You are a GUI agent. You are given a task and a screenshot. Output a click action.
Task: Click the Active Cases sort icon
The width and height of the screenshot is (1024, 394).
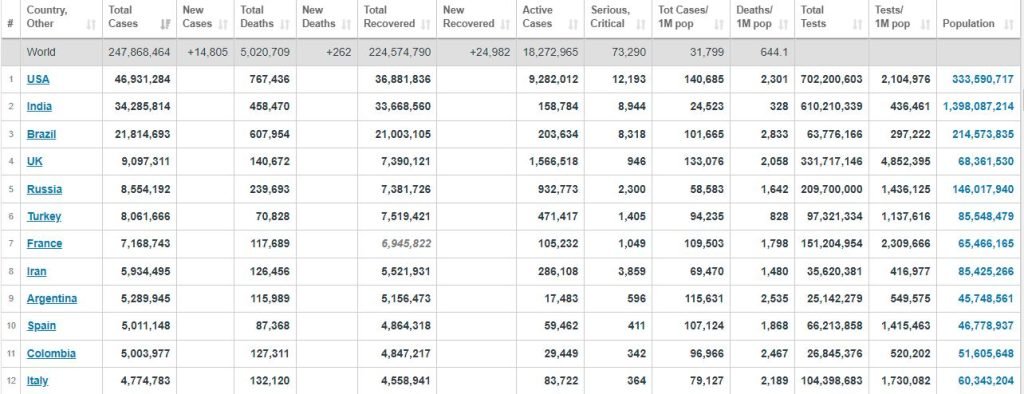573,24
